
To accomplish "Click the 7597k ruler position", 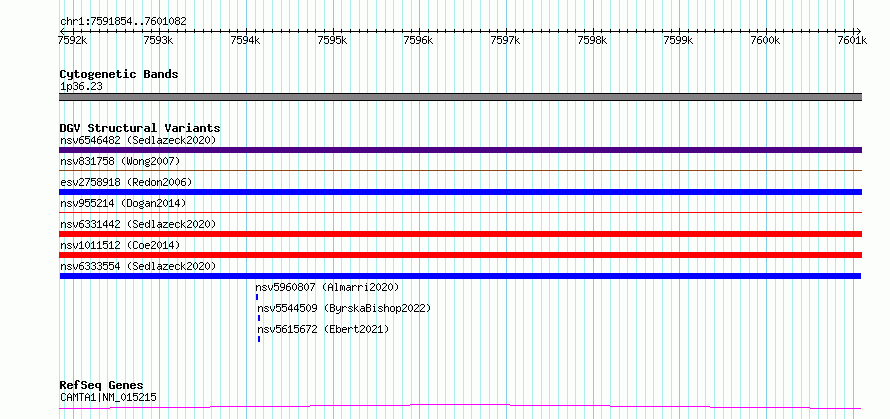I will click(506, 40).
